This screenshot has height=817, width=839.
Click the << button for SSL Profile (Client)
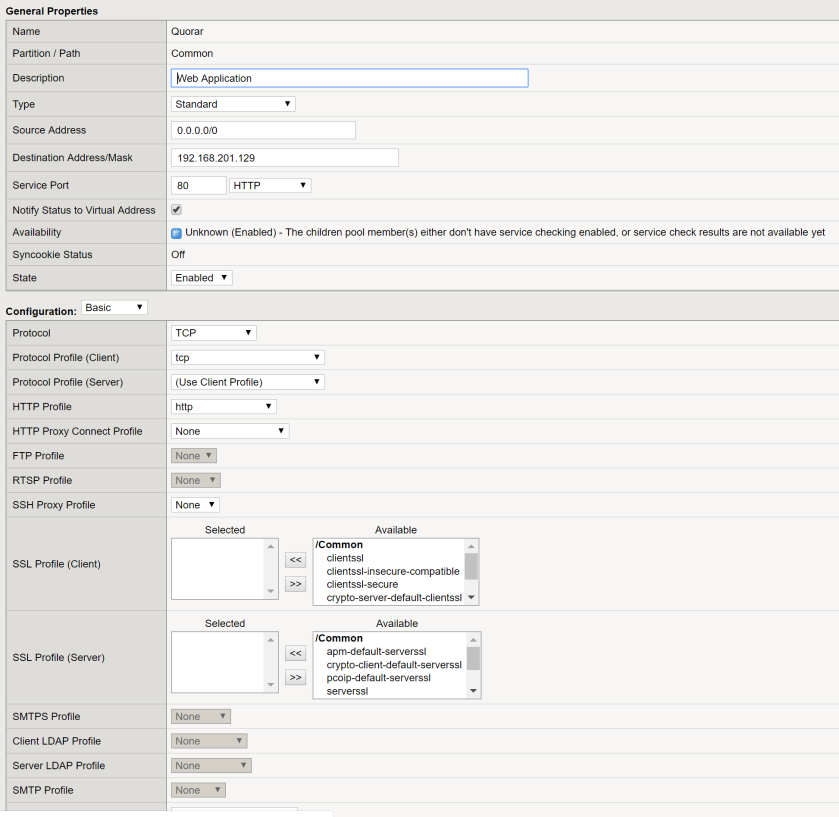tap(295, 560)
